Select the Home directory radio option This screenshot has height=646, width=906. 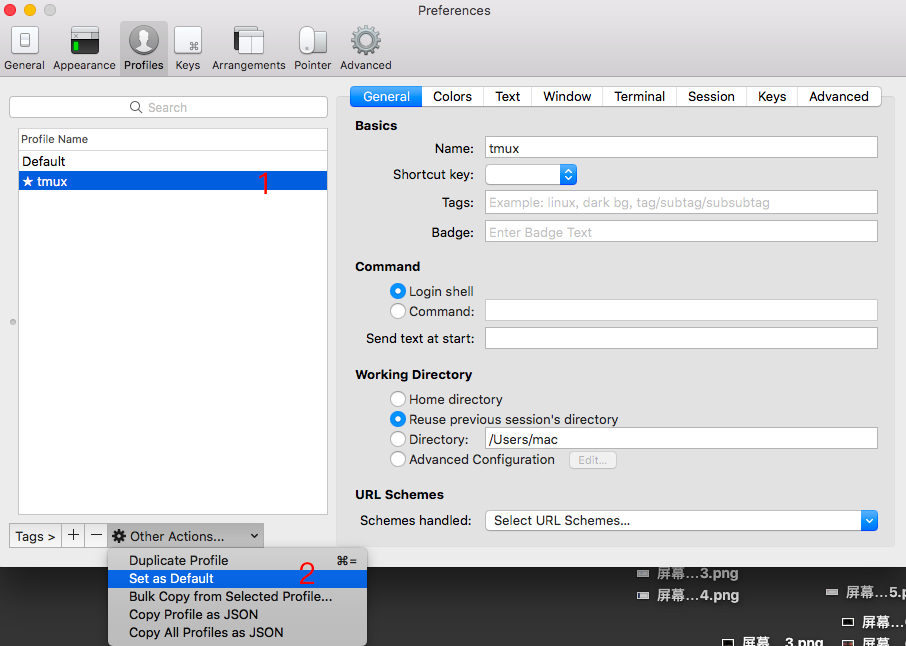tap(398, 399)
